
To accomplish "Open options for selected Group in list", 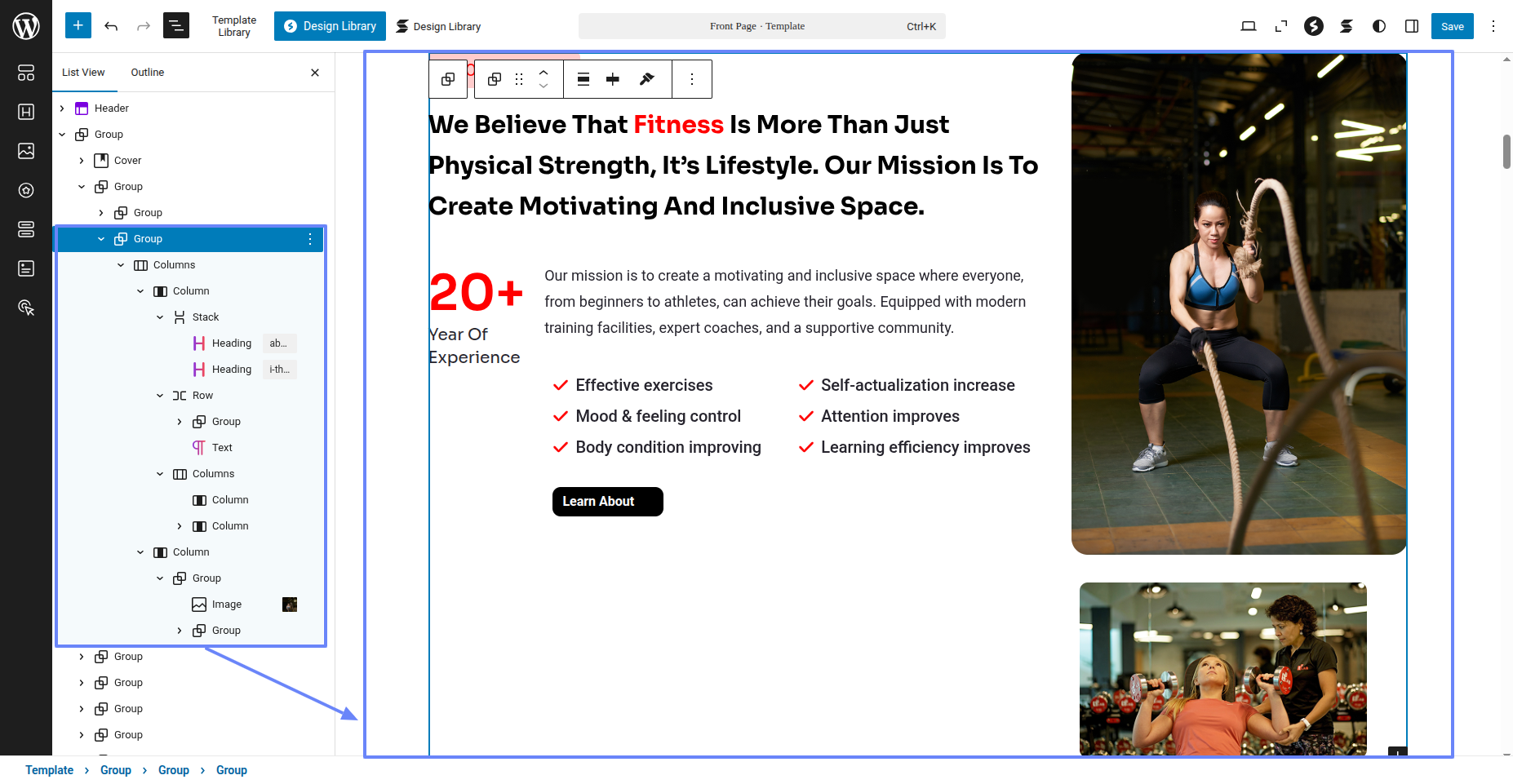I will (x=310, y=239).
